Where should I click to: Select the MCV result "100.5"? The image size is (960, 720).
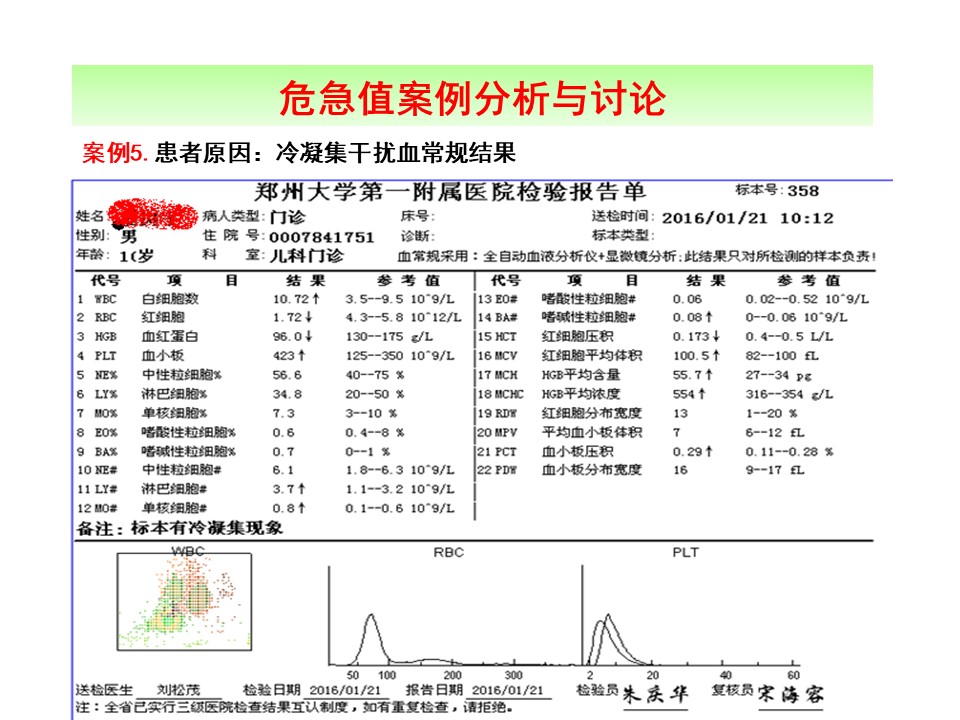[691, 355]
